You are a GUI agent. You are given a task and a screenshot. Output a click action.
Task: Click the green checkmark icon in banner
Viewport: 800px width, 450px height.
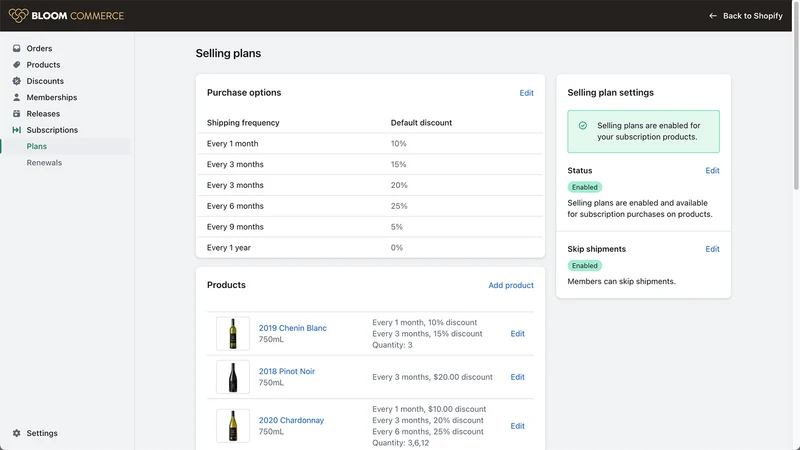pyautogui.click(x=583, y=126)
